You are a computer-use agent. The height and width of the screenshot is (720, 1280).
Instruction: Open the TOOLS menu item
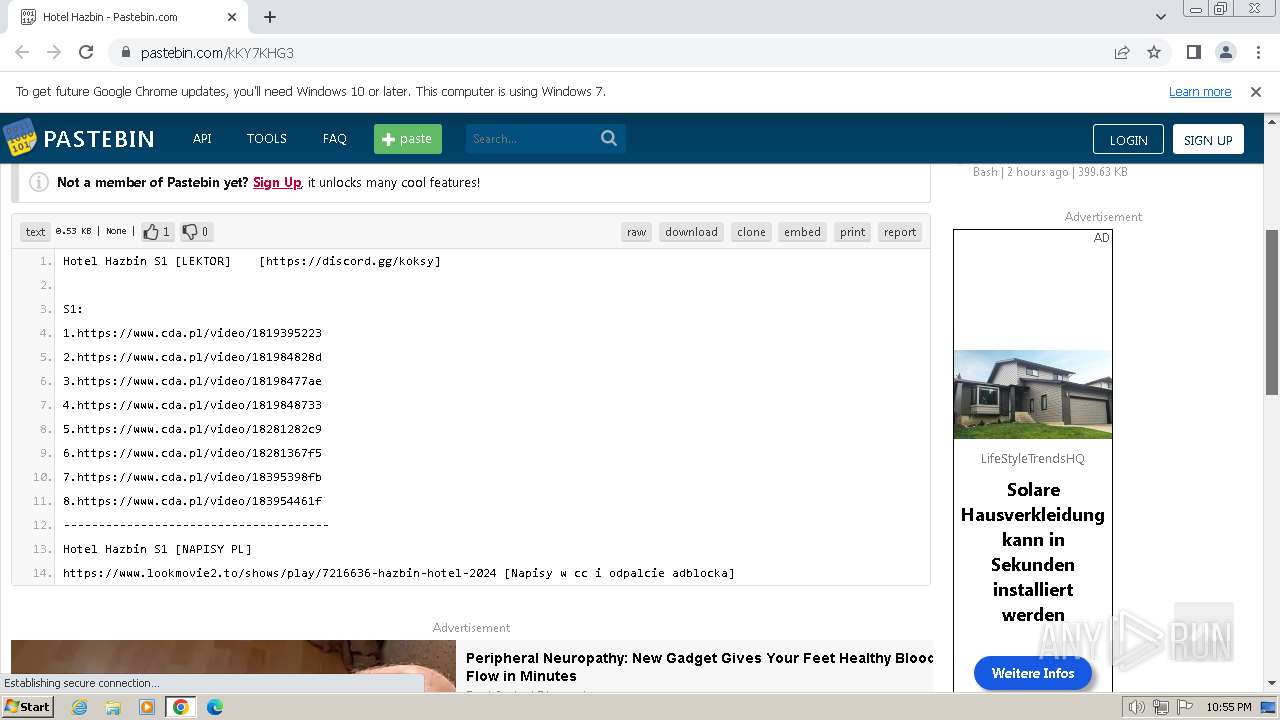(267, 139)
